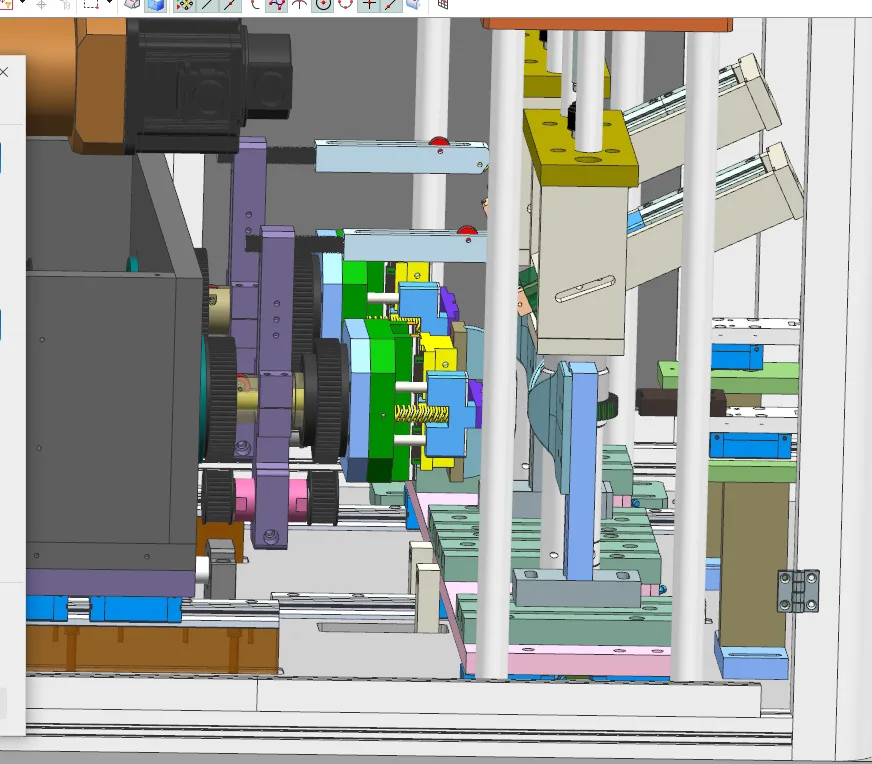Screen dimensions: 872x764
Task: Select the rectangle selection tool
Action: [x=91, y=4]
